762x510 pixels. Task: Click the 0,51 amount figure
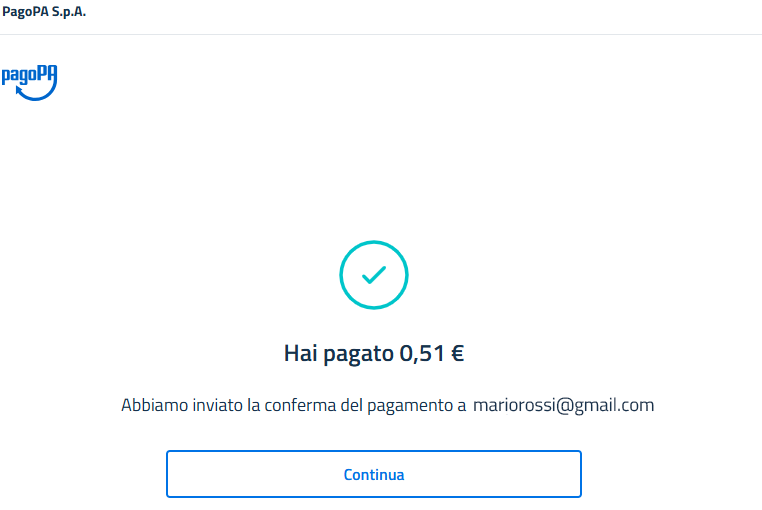click(422, 353)
